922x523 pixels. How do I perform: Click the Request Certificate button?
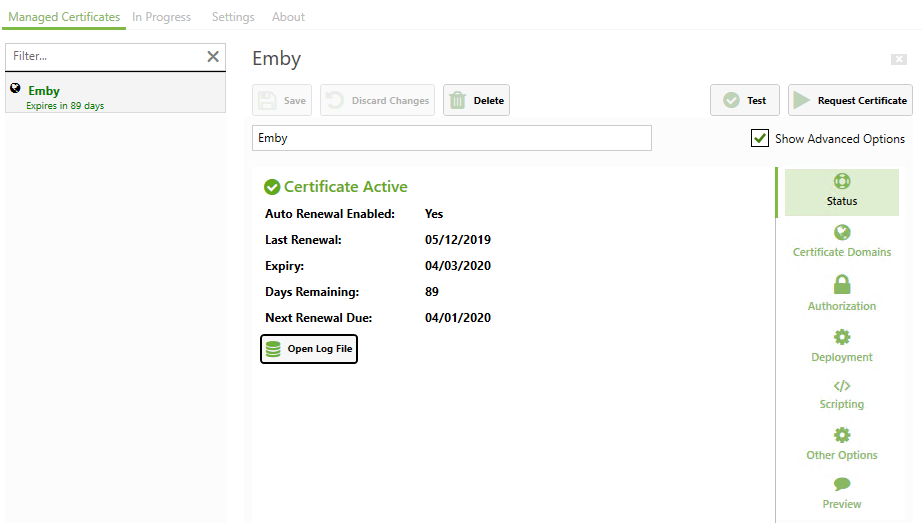pyautogui.click(x=850, y=100)
